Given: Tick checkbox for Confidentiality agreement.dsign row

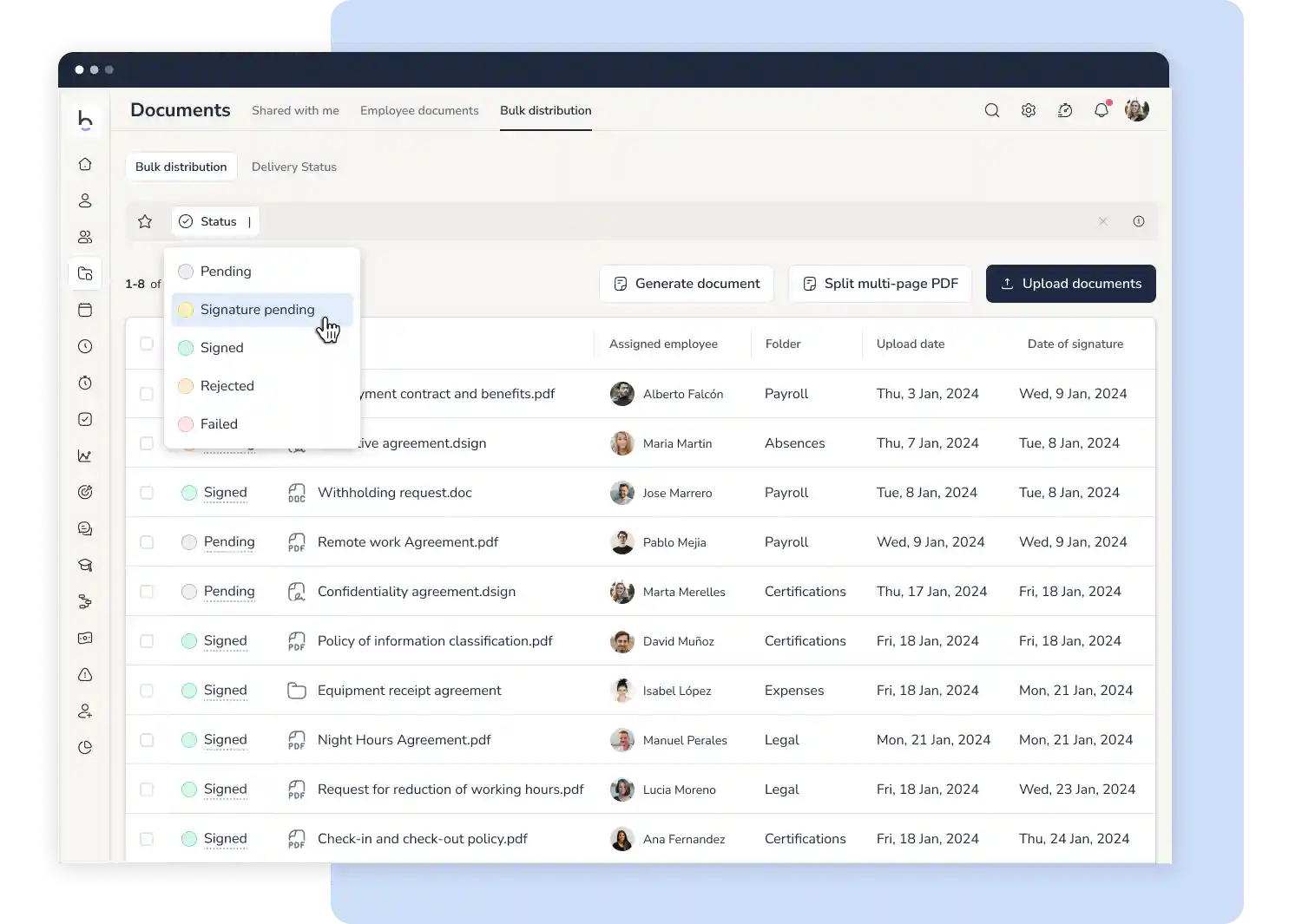Looking at the screenshot, I should point(147,592).
